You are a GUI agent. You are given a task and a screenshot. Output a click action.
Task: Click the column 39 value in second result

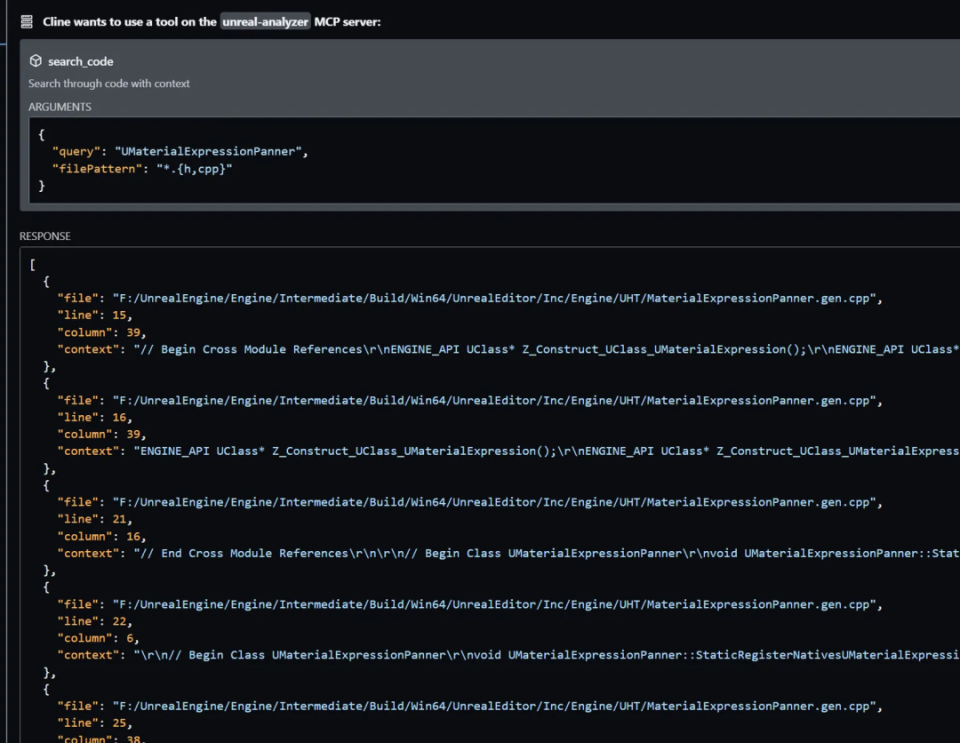point(132,435)
